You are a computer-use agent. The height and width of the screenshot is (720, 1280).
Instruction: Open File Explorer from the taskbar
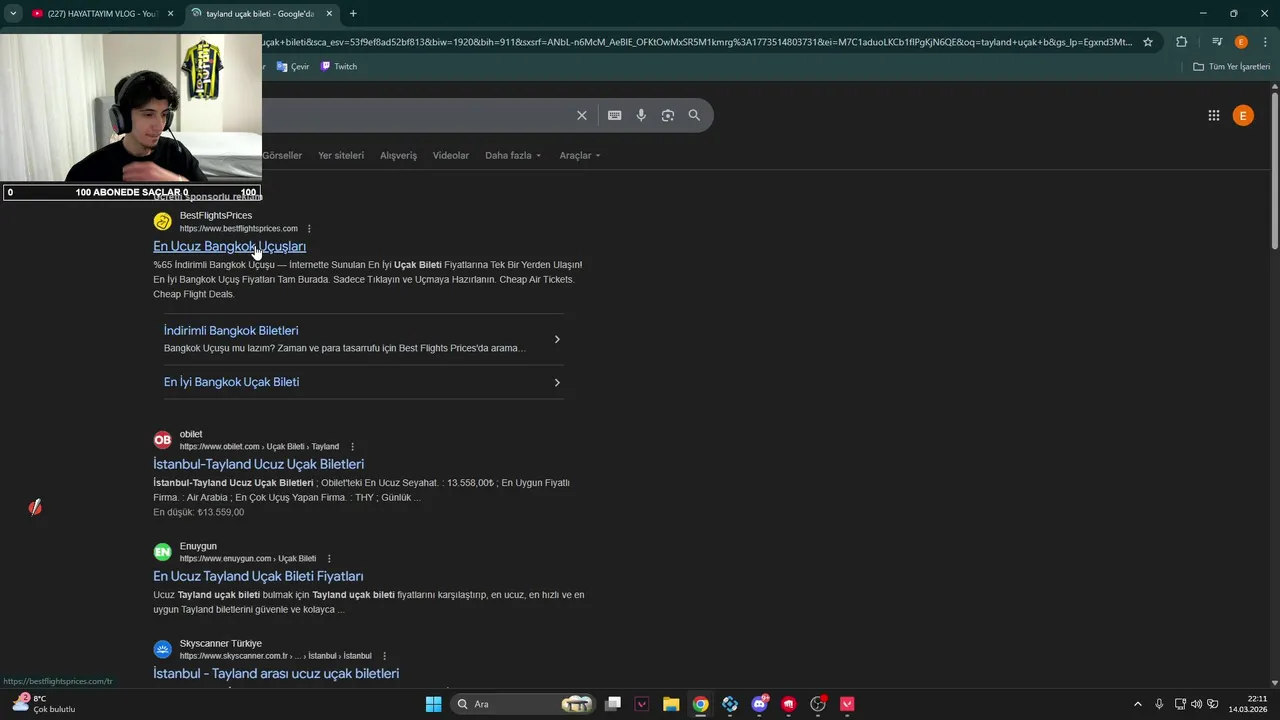coord(671,704)
